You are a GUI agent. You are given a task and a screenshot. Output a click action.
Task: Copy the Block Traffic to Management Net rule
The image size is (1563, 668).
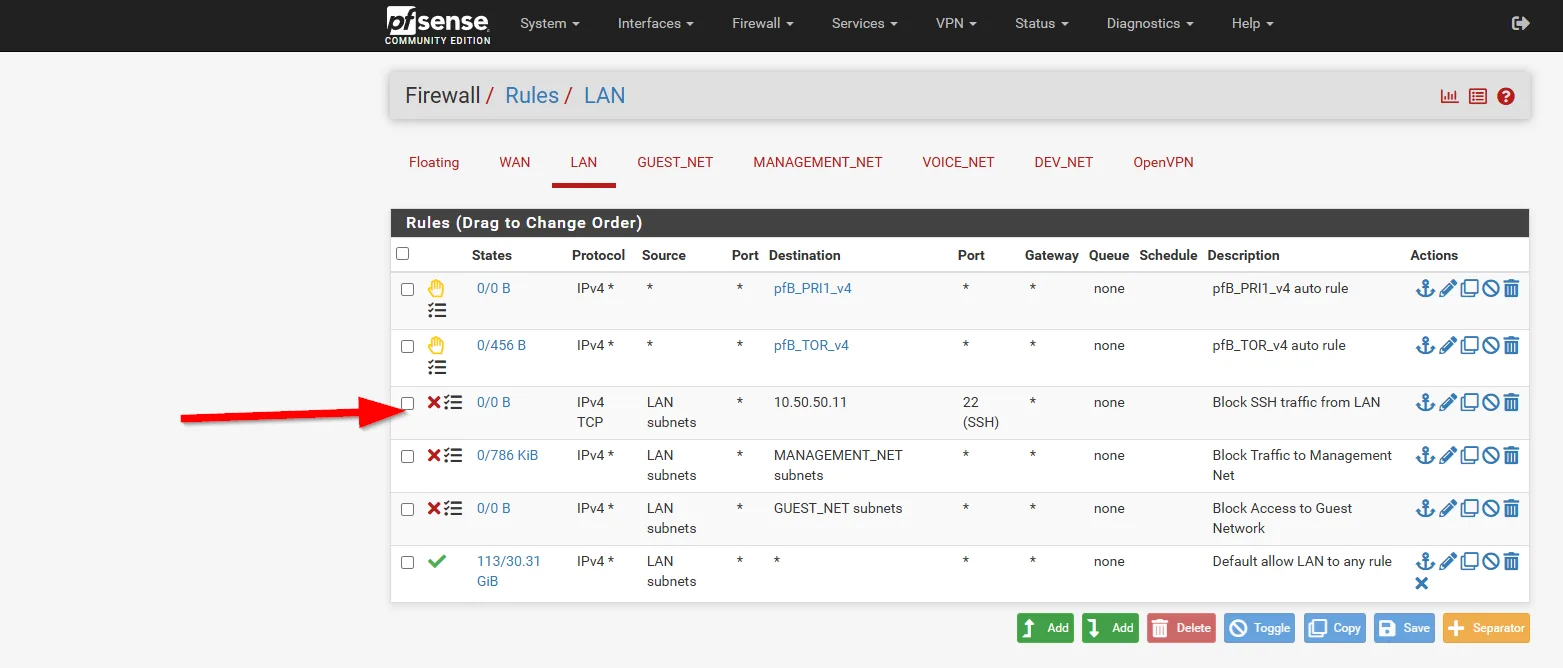1469,456
